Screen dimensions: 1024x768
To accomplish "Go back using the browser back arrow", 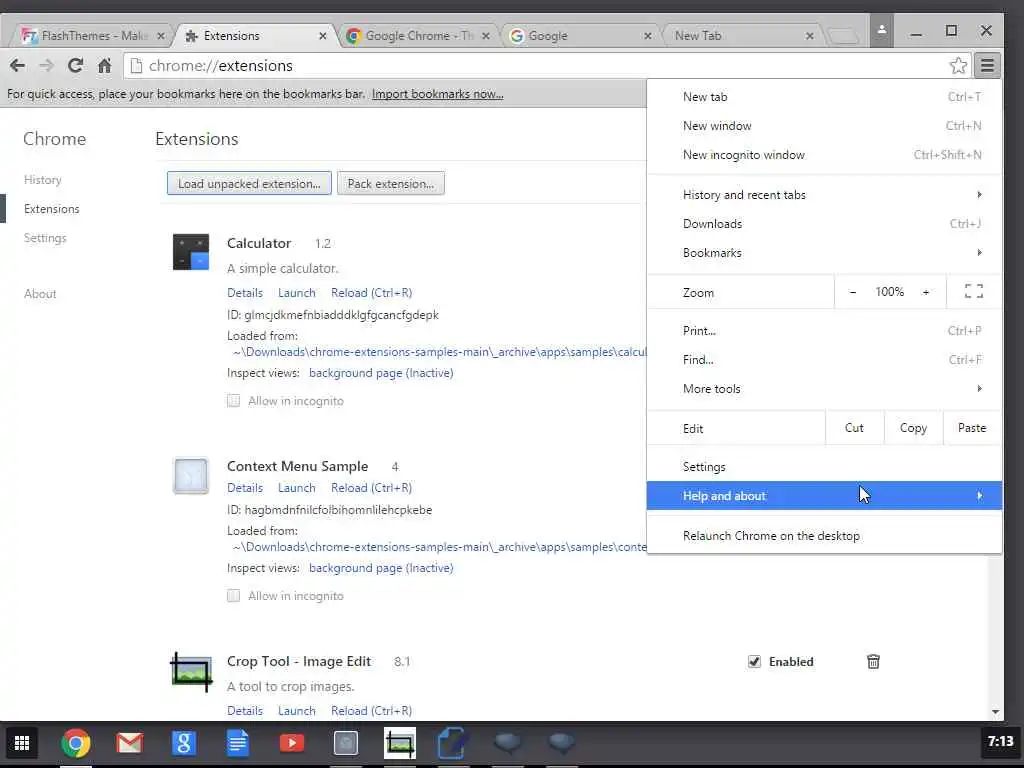I will click(x=18, y=65).
